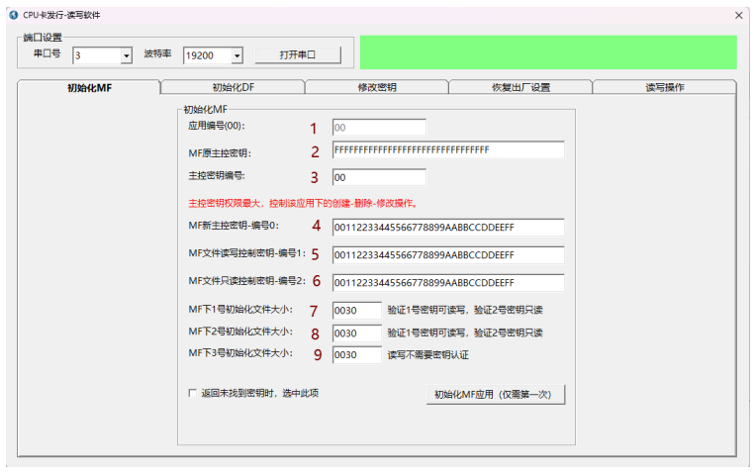This screenshot has width=754, height=473.
Task: Open the 串口号 dropdown
Action: [126, 55]
